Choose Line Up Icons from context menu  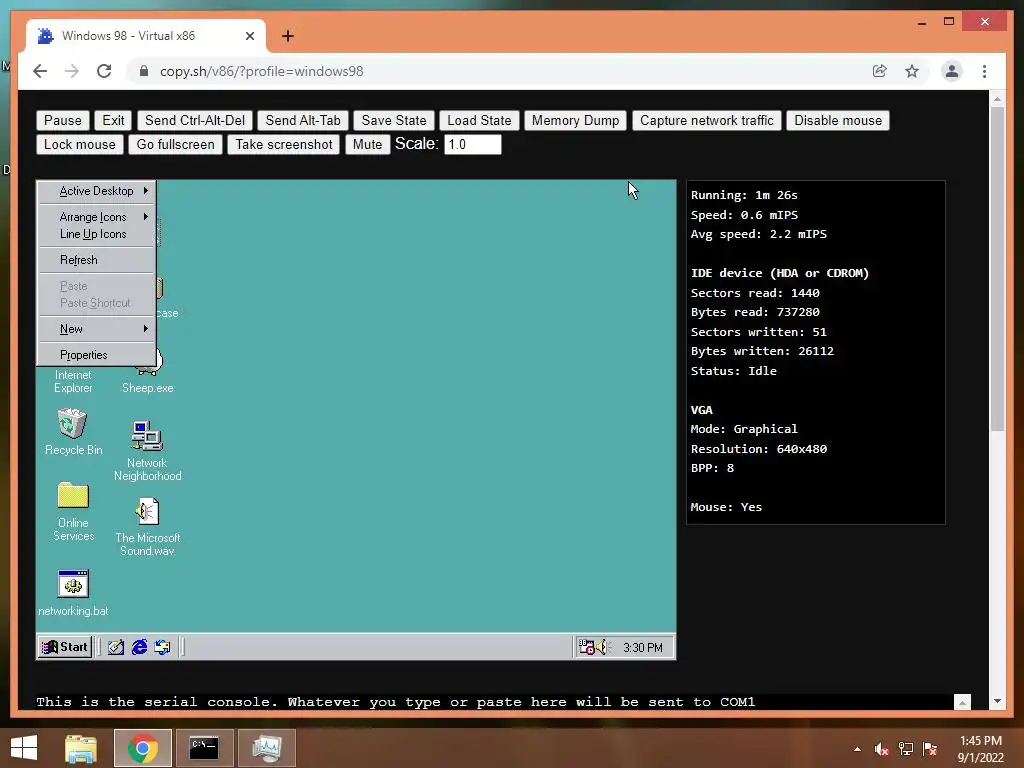(97, 234)
